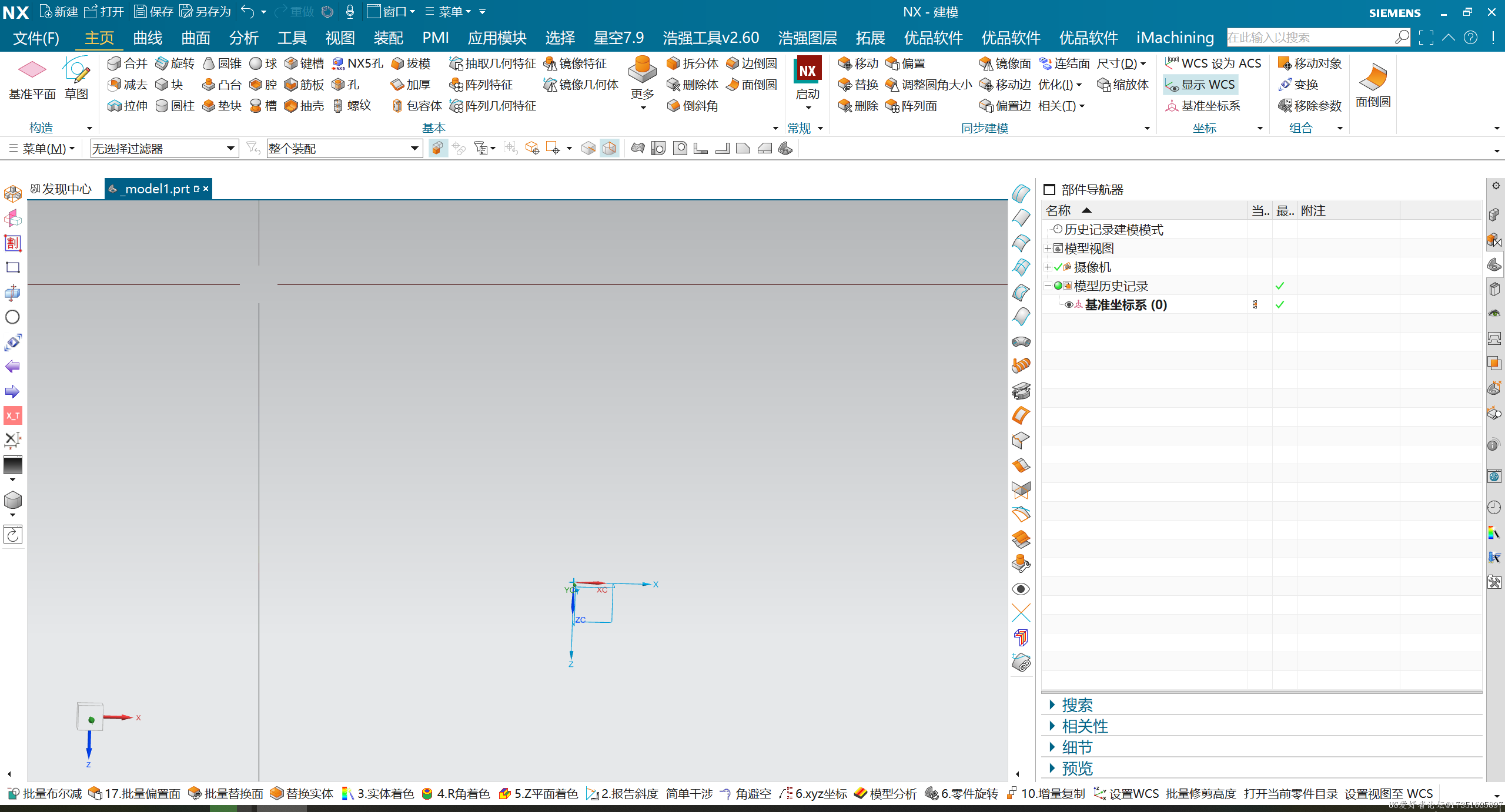Select the 合并 unite tool

click(x=128, y=63)
